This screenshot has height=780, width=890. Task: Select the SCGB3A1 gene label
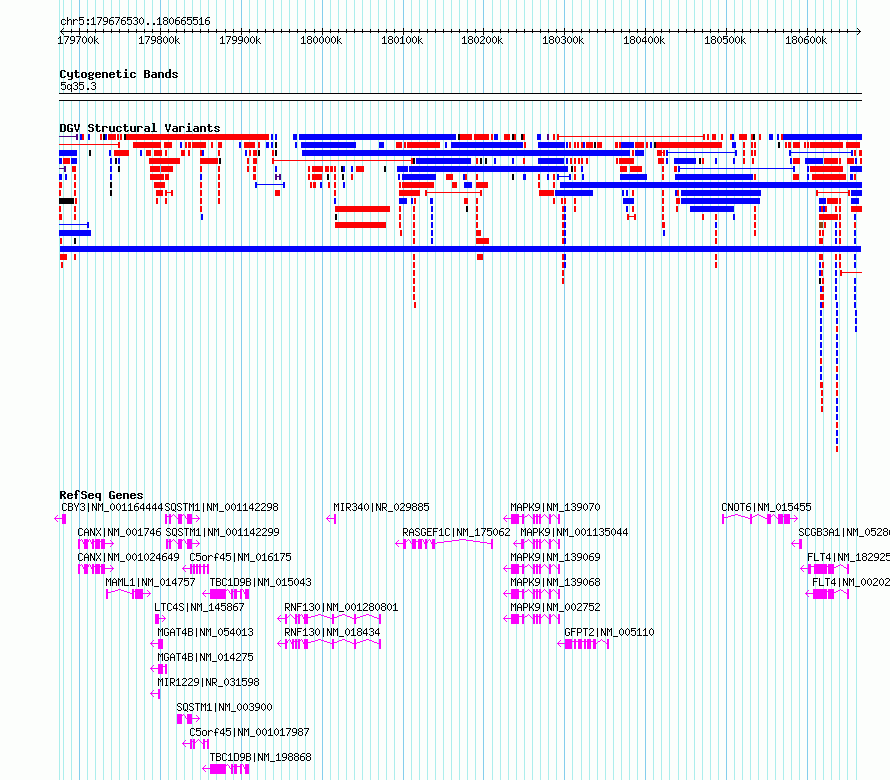[844, 532]
